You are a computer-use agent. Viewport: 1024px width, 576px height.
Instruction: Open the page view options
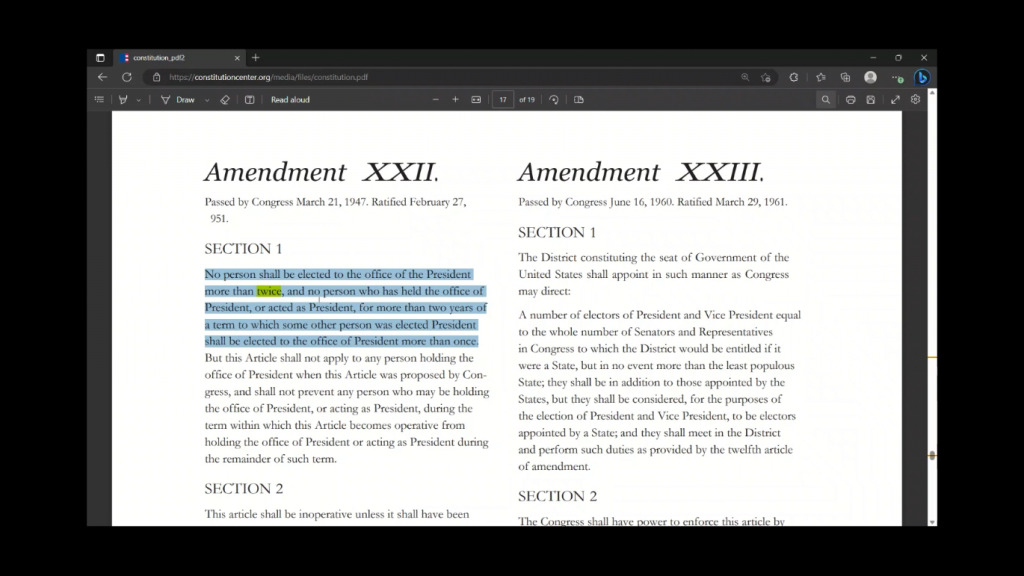coord(579,100)
